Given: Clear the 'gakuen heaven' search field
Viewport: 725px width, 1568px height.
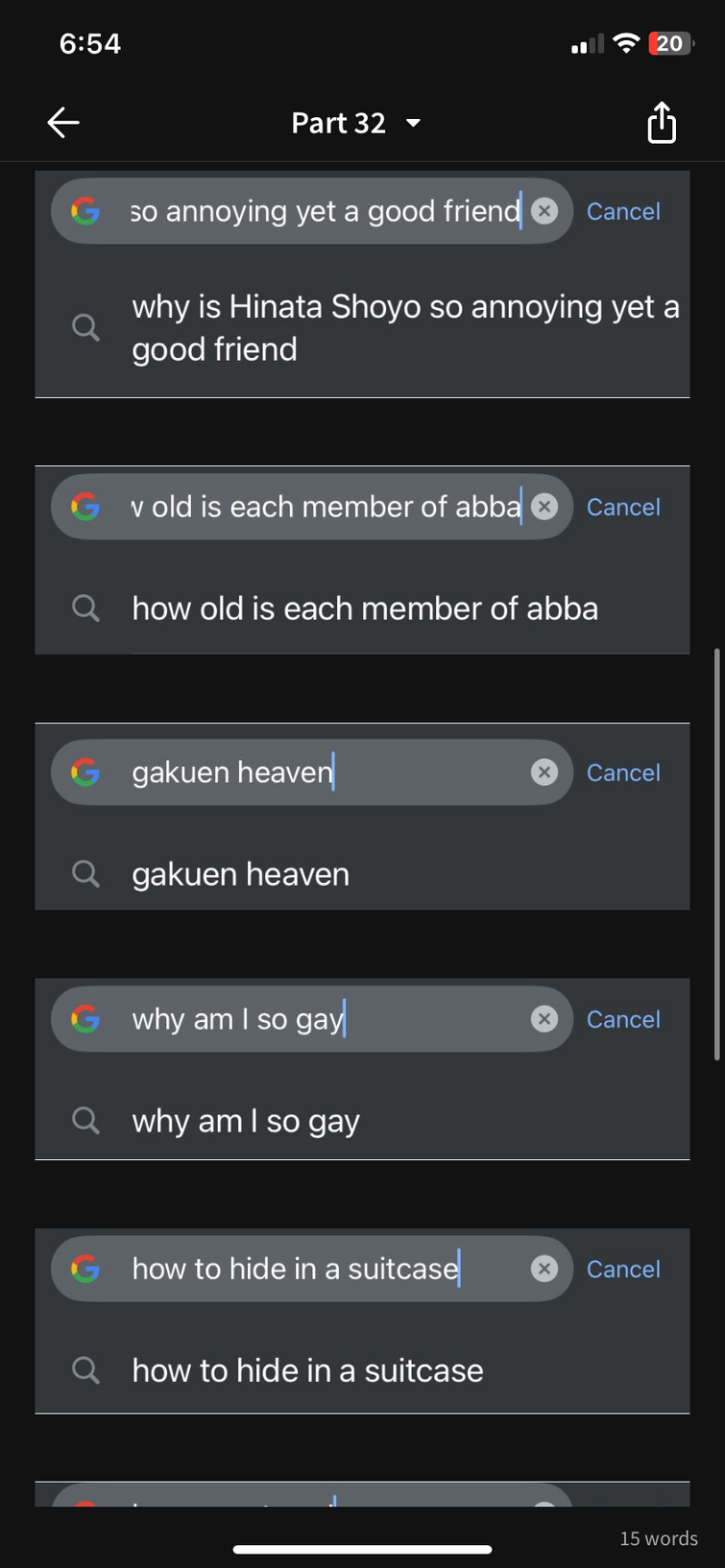Looking at the screenshot, I should pos(544,772).
